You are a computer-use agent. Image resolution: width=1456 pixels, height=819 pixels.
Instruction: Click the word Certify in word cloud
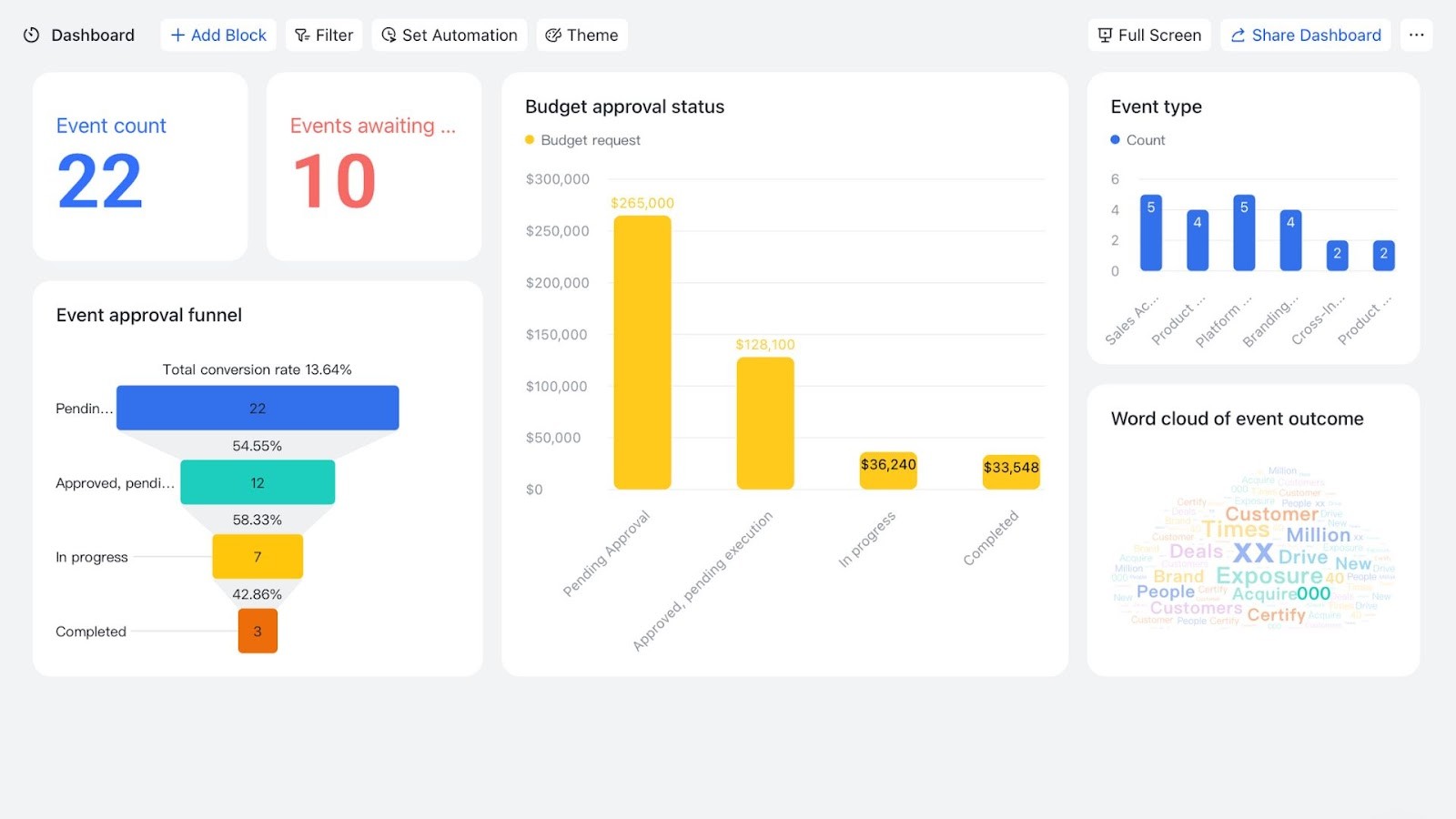pos(1276,615)
